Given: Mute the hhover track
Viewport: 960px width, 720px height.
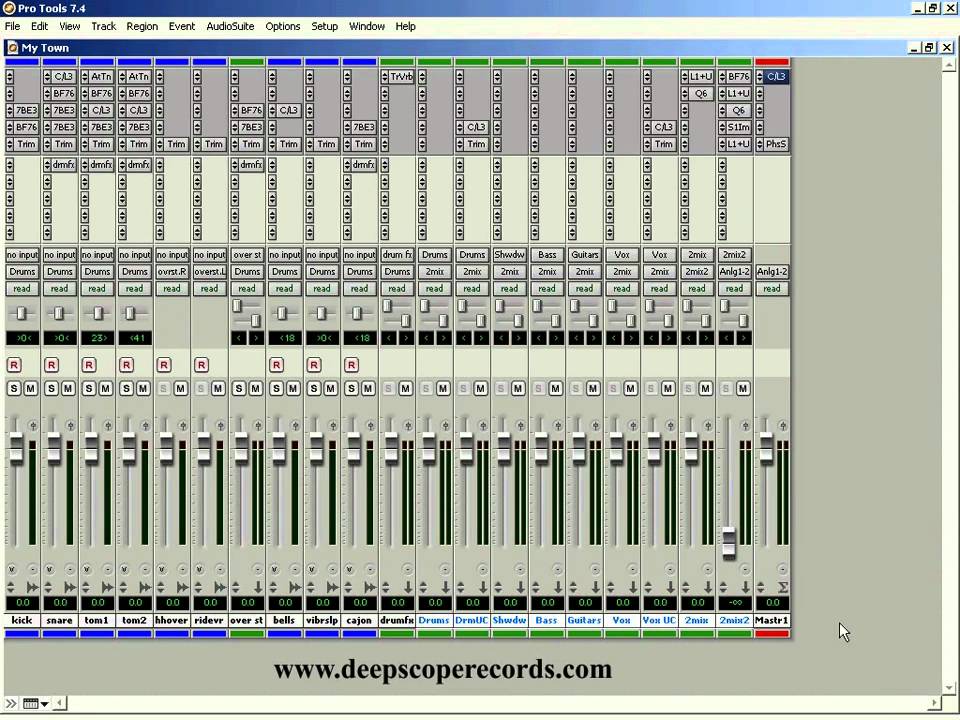Looking at the screenshot, I should pyautogui.click(x=180, y=389).
